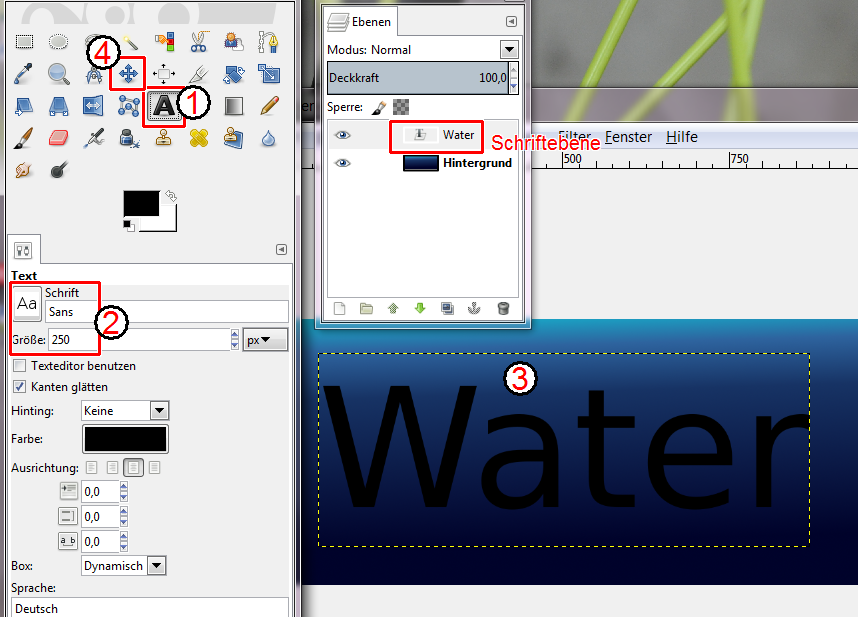
Task: Select the Perspective Clone tool
Action: (x=234, y=138)
